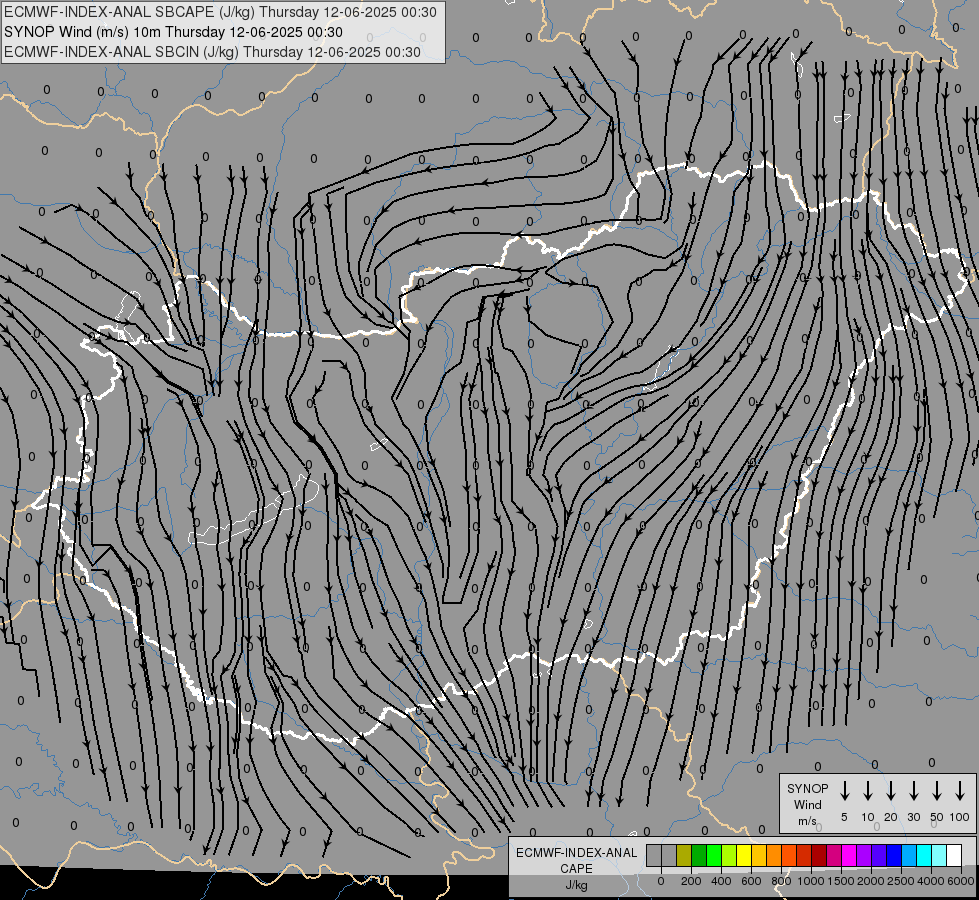This screenshot has width=979, height=900.
Task: Click the '2000' tick label on CAPE scale
Action: pos(870,881)
